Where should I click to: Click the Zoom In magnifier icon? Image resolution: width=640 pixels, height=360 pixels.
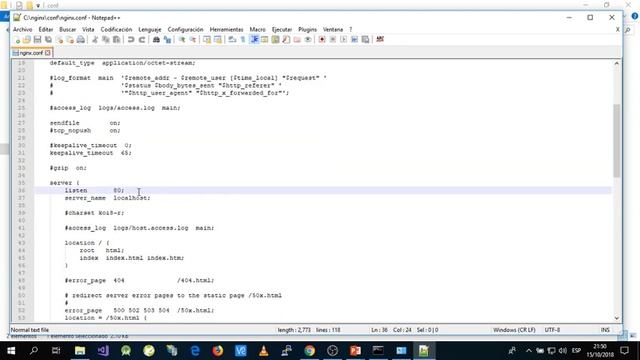(182, 40)
